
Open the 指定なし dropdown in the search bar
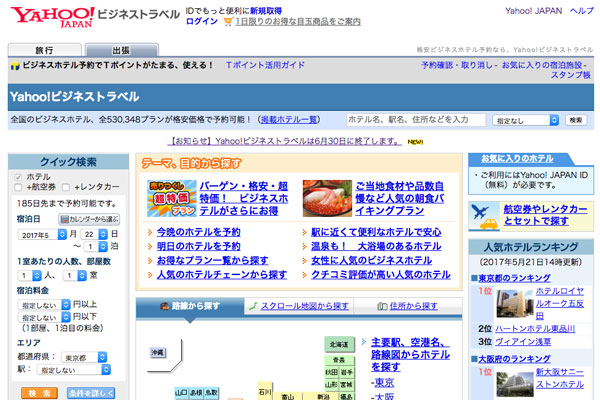click(525, 120)
